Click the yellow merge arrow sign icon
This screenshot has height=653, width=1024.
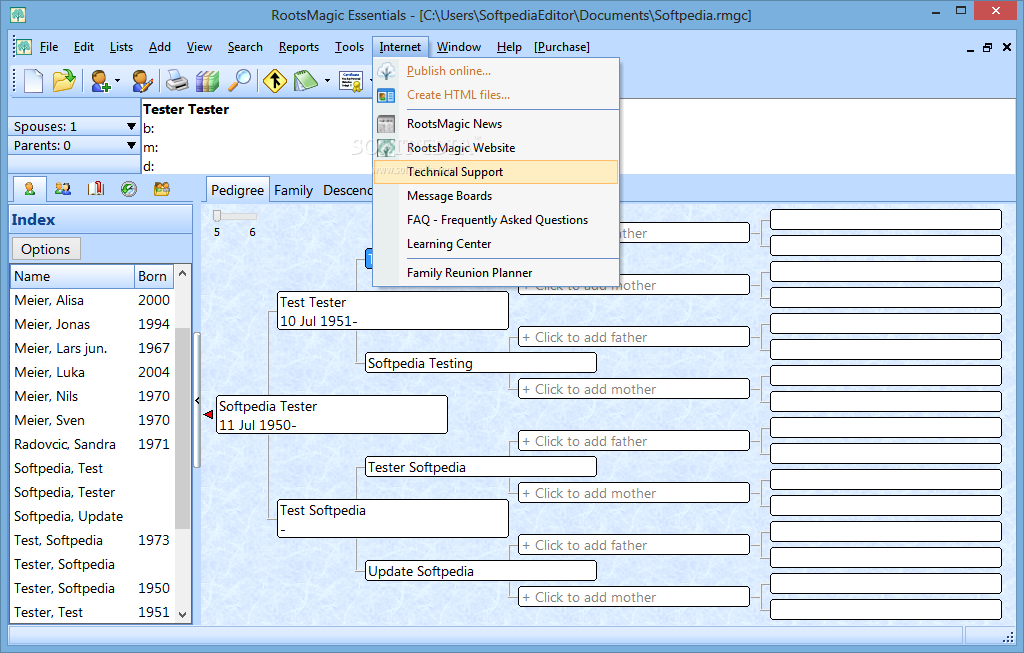pyautogui.click(x=275, y=81)
